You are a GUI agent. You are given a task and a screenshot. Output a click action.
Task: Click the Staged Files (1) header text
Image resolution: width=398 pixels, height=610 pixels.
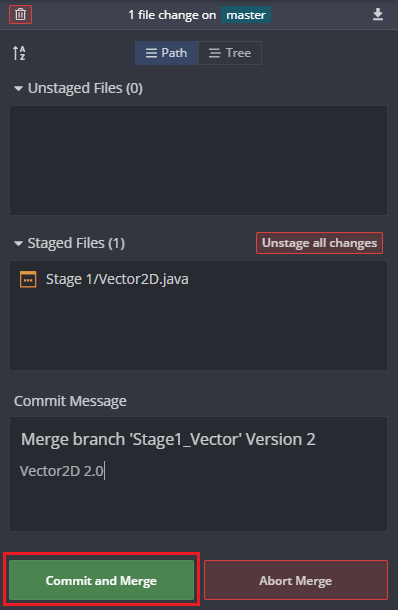76,243
